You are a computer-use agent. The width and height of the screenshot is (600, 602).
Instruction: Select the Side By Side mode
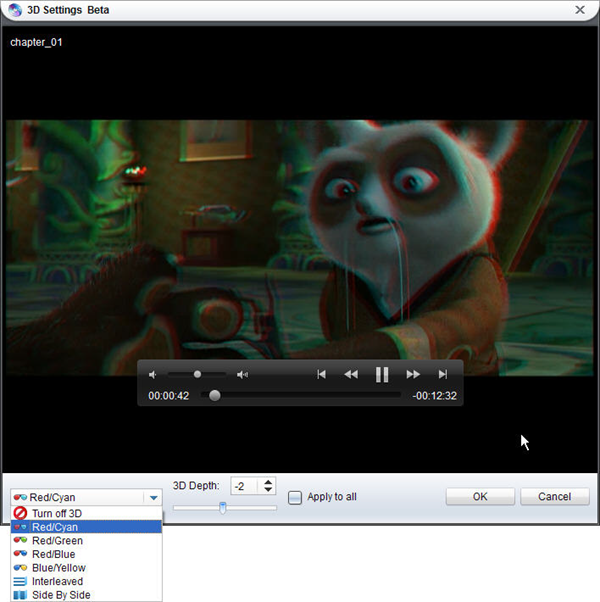coord(86,595)
